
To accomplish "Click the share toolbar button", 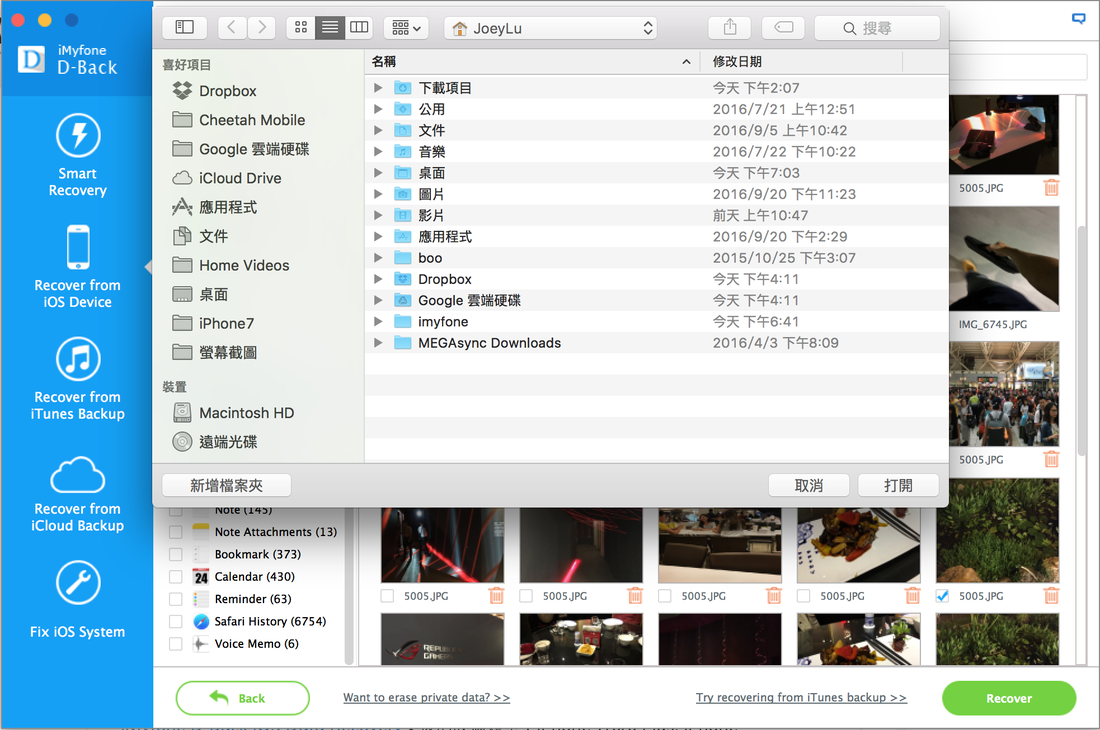I will click(730, 27).
